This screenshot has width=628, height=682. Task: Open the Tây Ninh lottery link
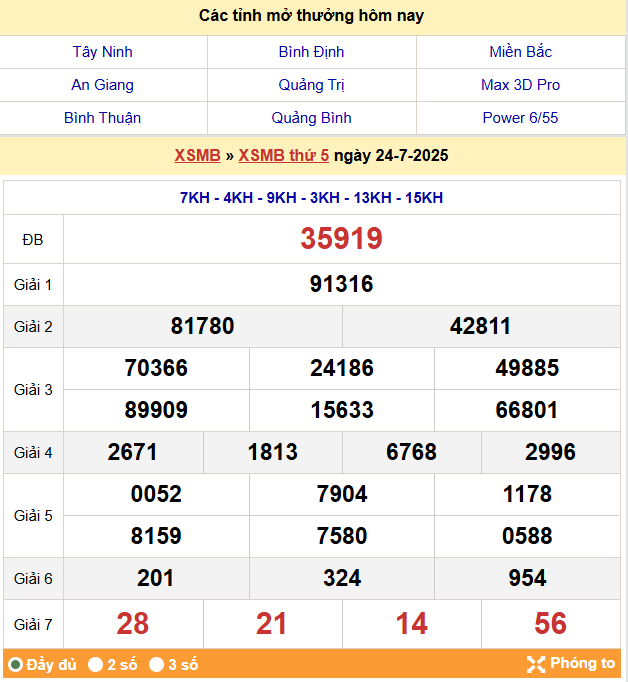point(102,52)
